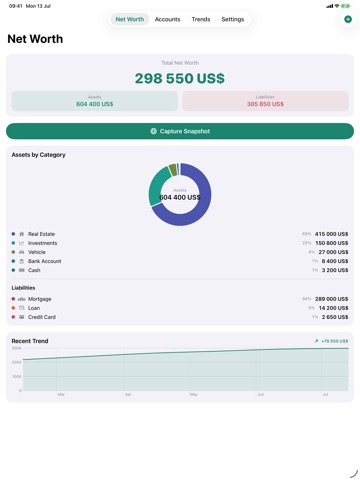Image resolution: width=360 pixels, height=480 pixels.
Task: Click the cellular signal icon in status bar
Action: 330,6
